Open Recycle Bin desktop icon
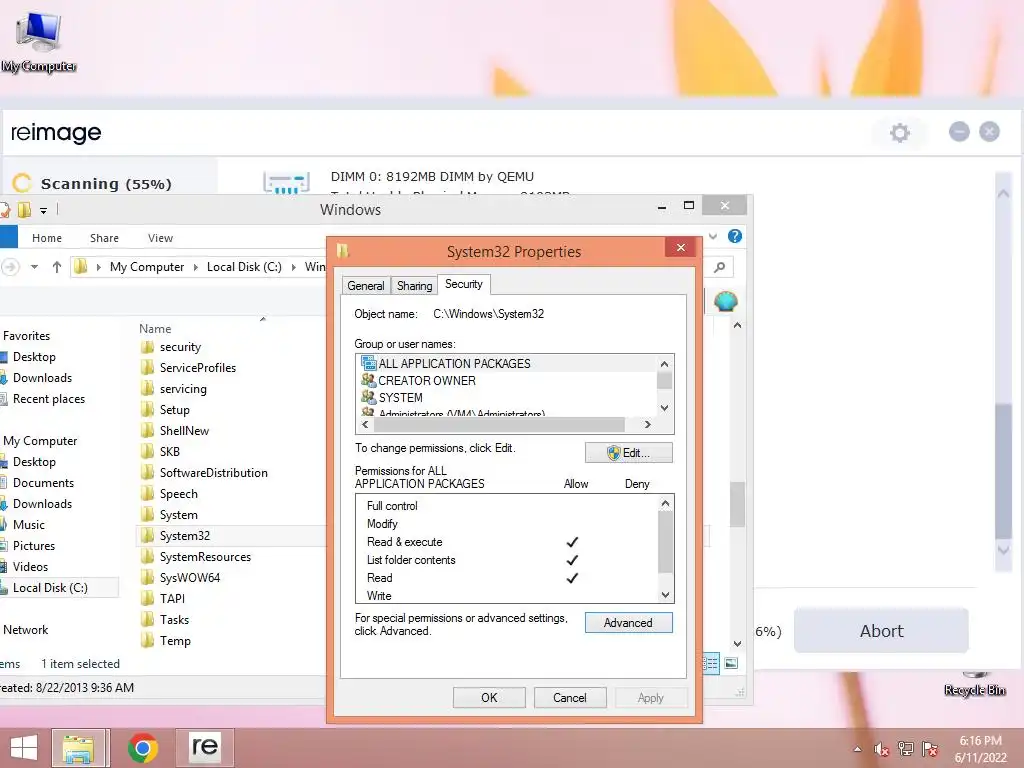 click(x=974, y=684)
